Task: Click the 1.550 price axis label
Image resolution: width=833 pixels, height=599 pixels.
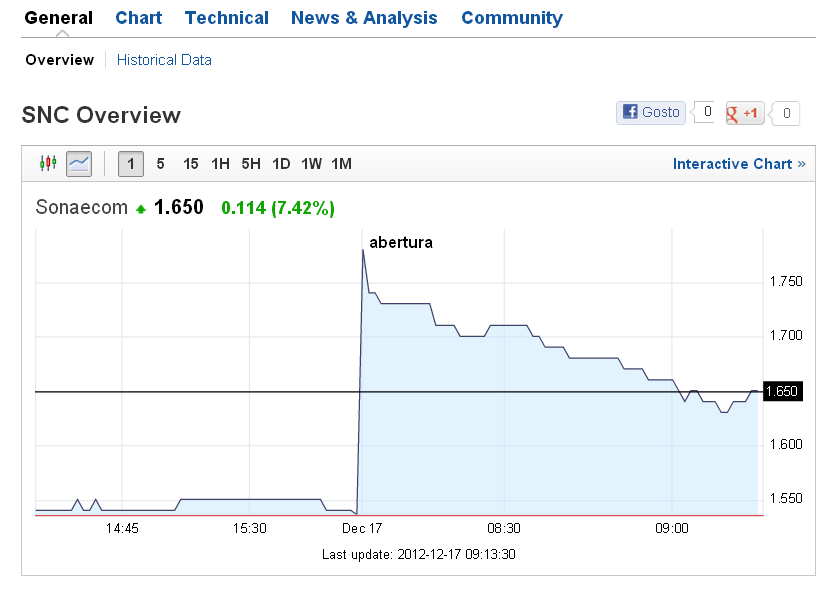Action: coord(786,498)
